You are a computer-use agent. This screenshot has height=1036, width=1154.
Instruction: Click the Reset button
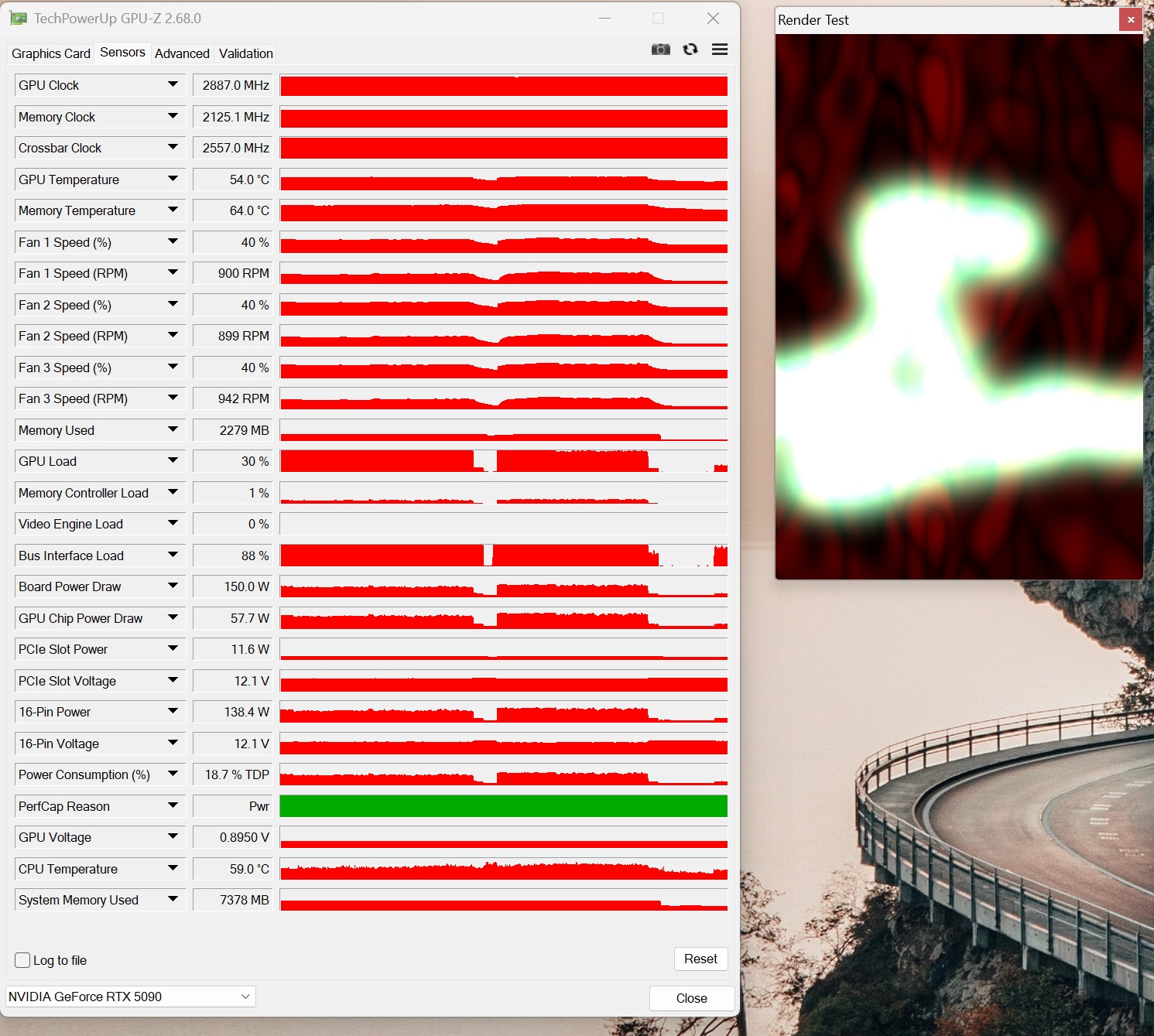click(700, 959)
